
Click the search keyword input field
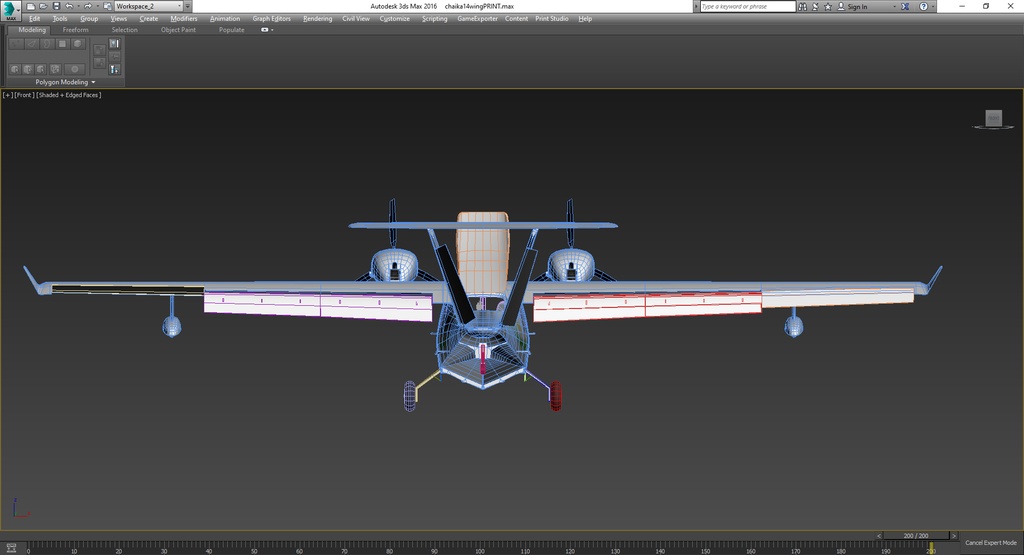click(748, 7)
